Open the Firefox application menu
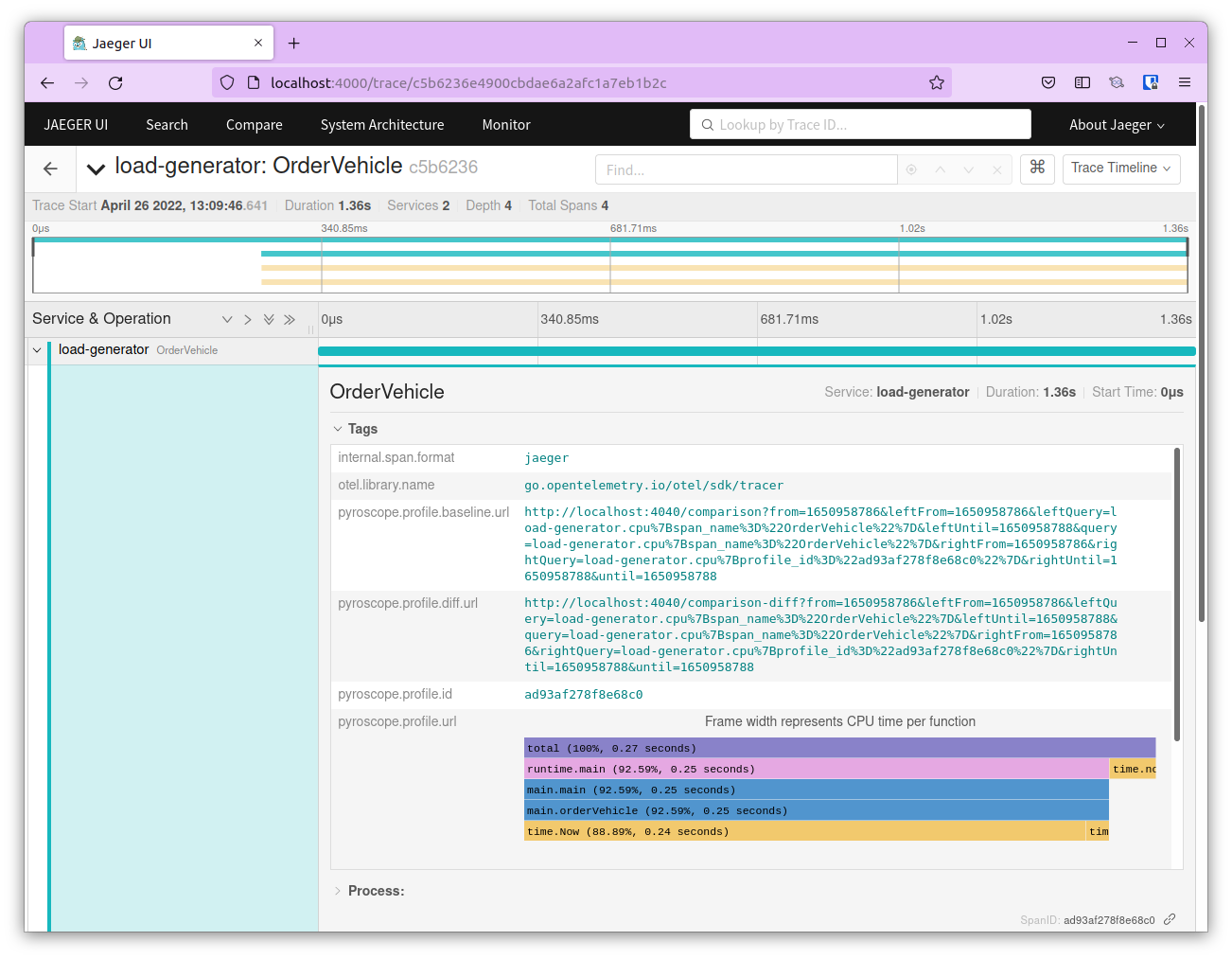This screenshot has height=959, width=1232. pos(1185,83)
